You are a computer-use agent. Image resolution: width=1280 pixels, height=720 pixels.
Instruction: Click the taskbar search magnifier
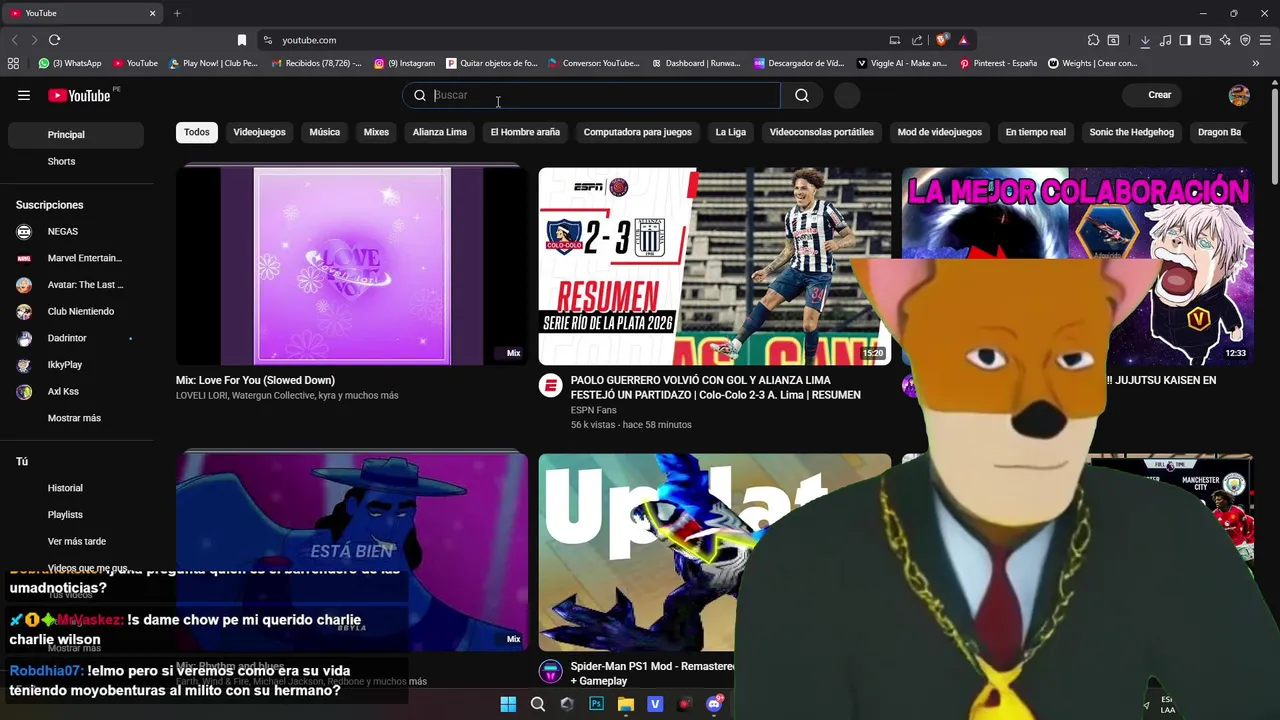point(538,704)
